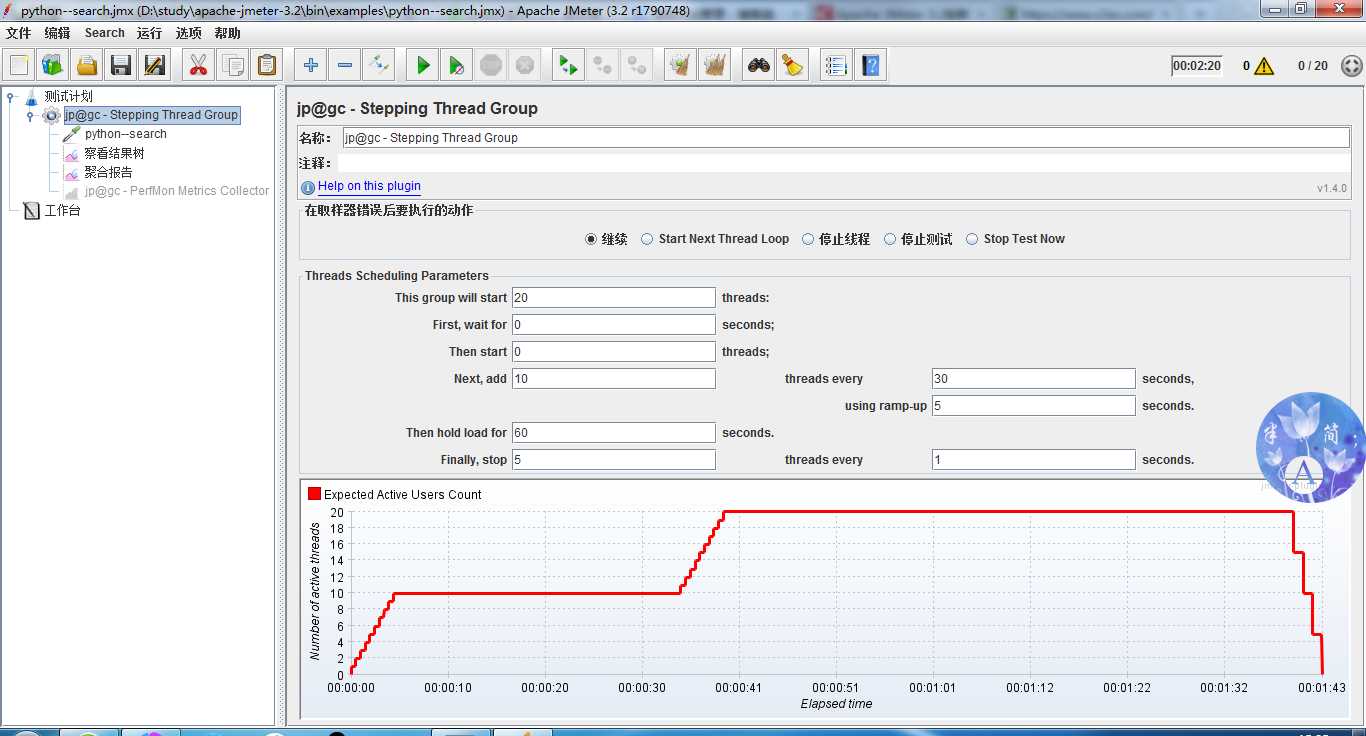Click the Copy toolbar icon
1366x736 pixels.
point(232,66)
